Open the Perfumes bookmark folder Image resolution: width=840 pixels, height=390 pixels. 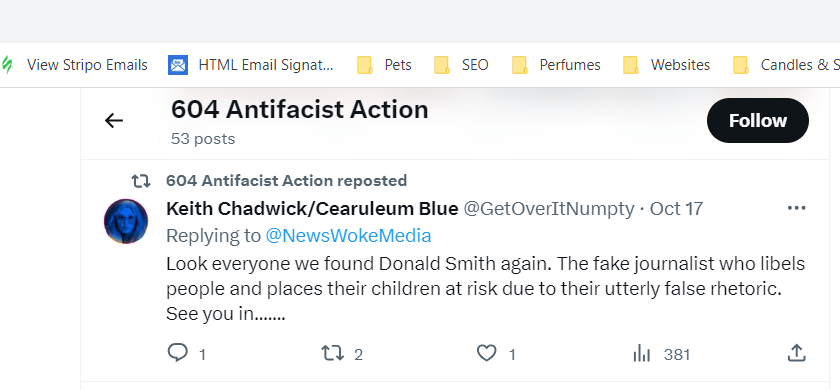click(x=557, y=65)
